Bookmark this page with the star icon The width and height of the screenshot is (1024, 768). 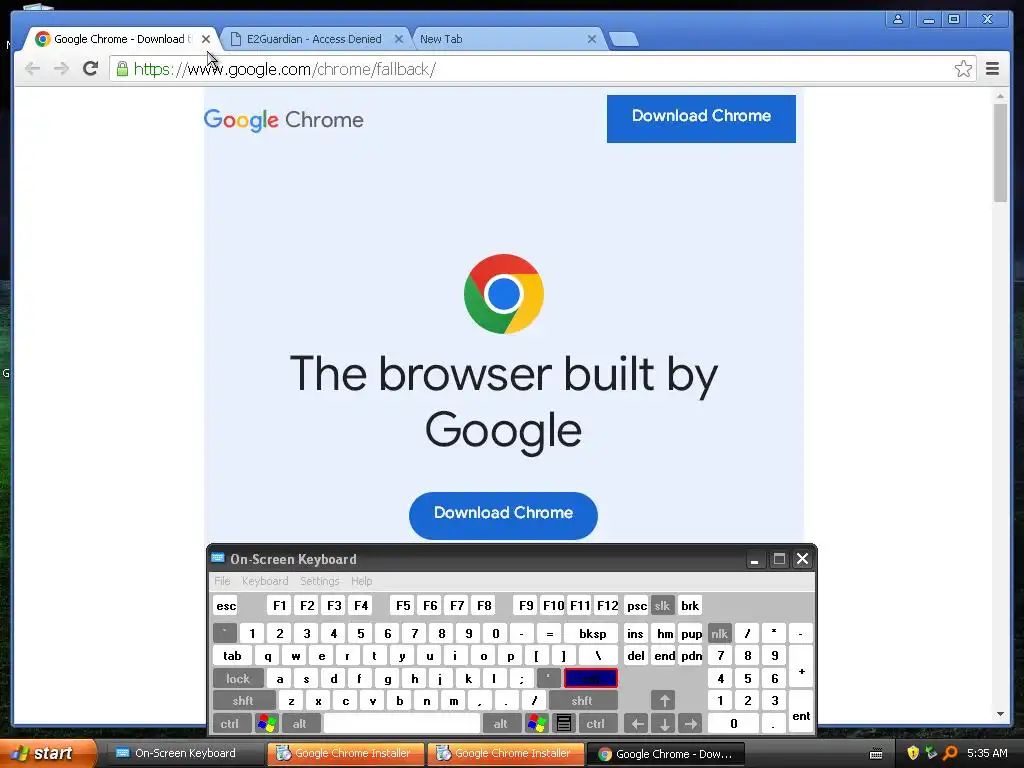pyautogui.click(x=963, y=69)
